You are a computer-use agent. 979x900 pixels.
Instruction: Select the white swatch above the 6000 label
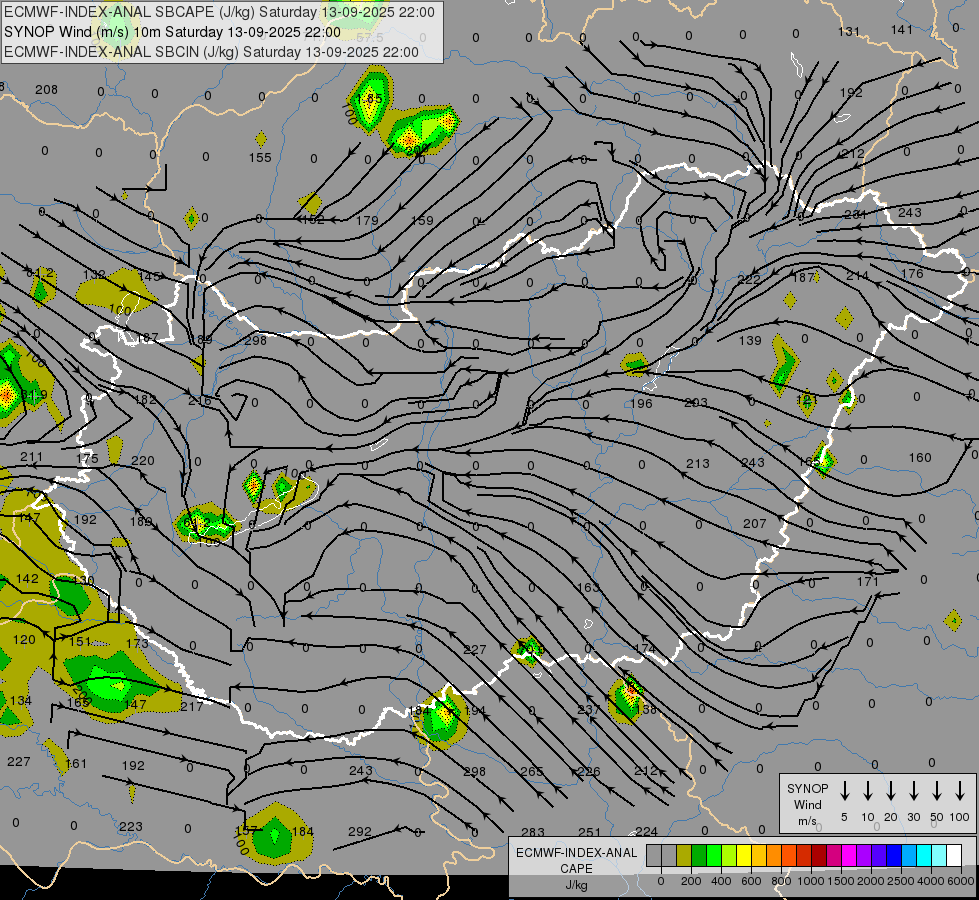[953, 855]
